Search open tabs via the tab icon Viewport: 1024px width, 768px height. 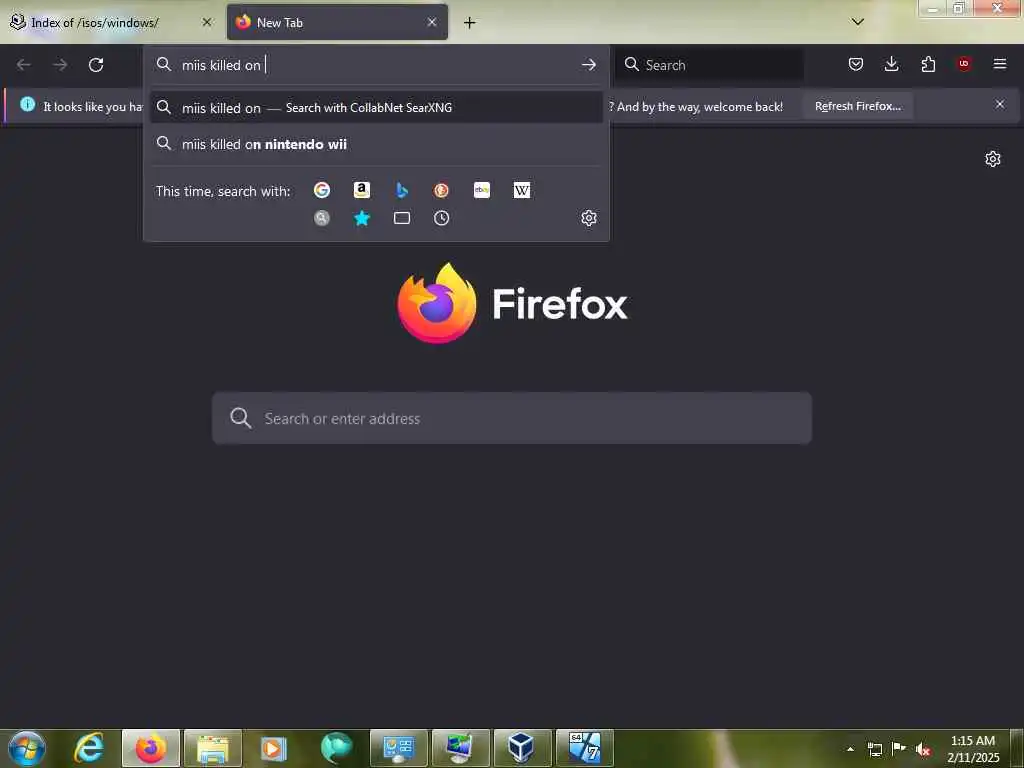pos(402,218)
